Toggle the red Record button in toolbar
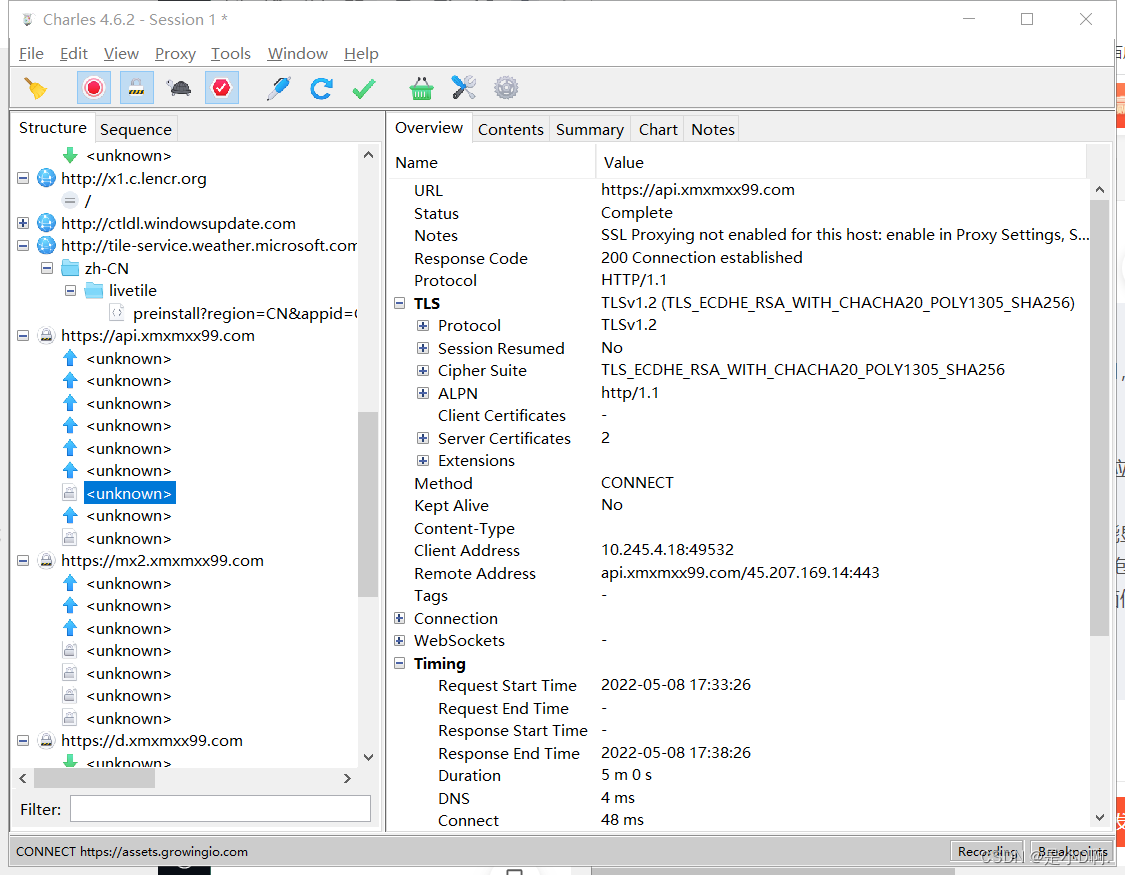Screen dimensions: 1125x875 [93, 88]
